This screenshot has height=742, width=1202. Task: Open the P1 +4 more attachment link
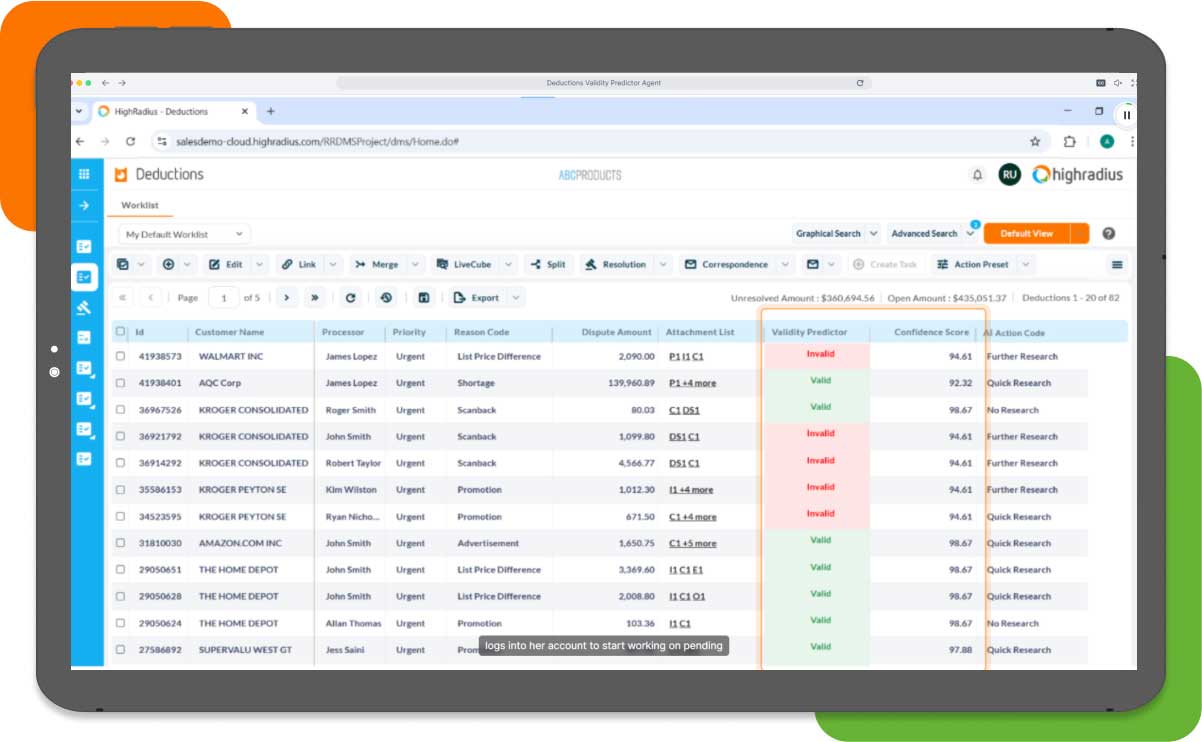pos(692,383)
